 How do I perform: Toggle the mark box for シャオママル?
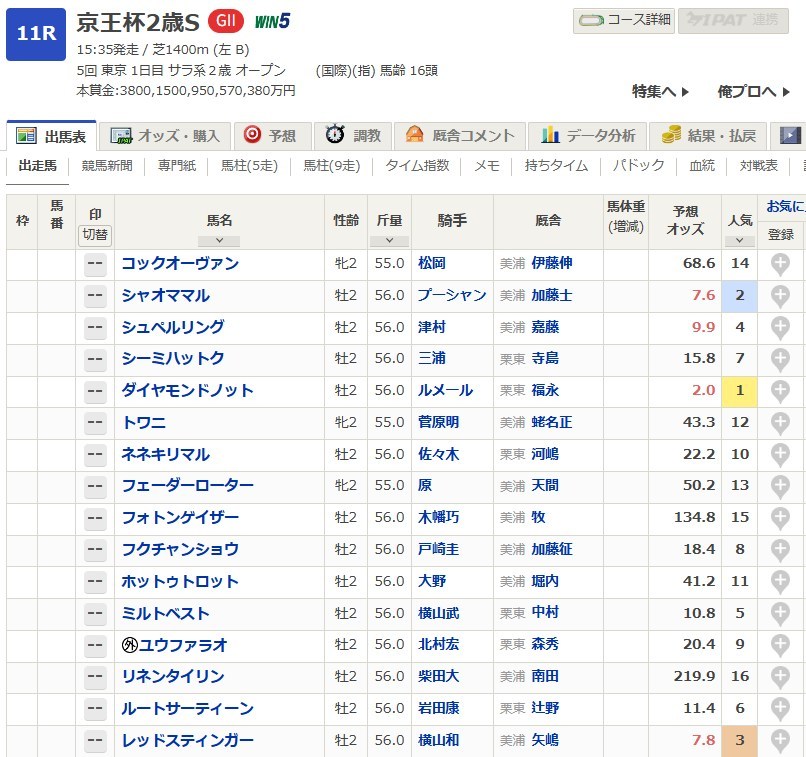(95, 296)
